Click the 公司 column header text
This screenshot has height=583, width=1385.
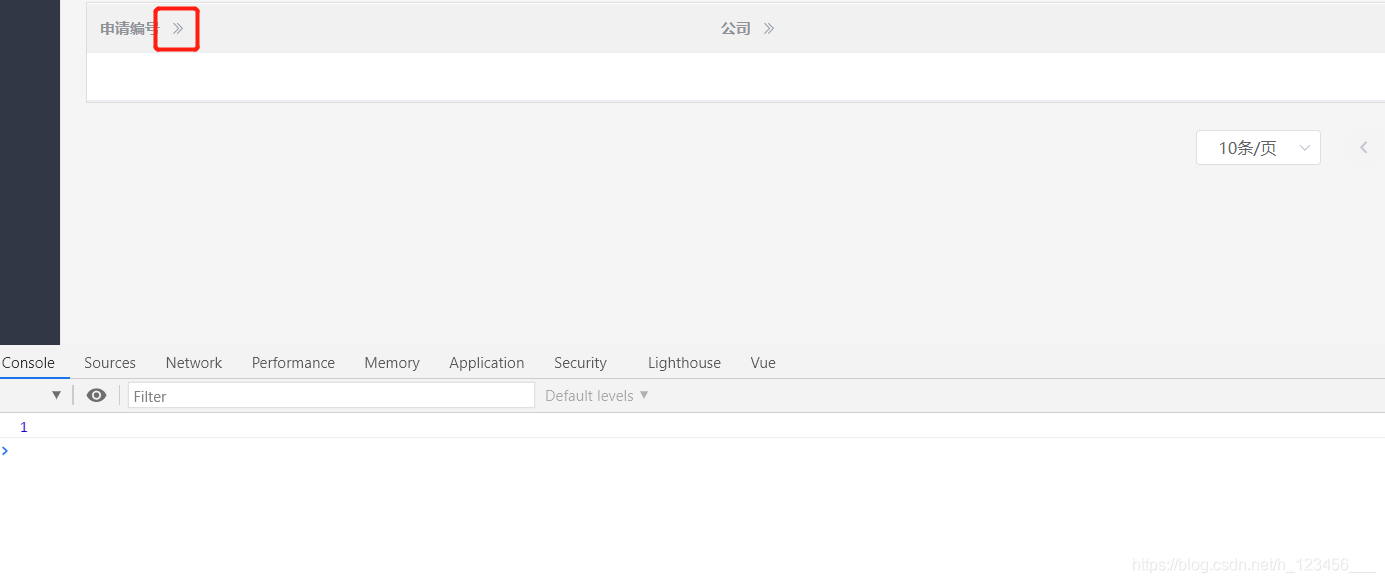(x=736, y=29)
